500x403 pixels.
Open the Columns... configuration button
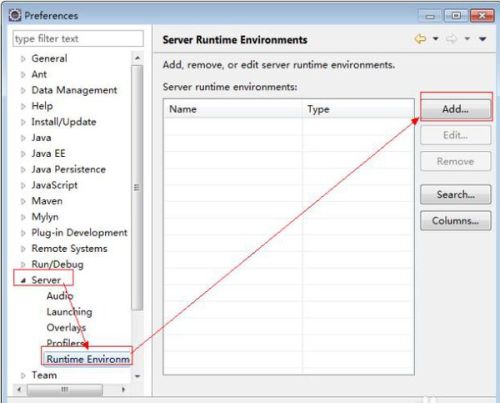[x=455, y=221]
